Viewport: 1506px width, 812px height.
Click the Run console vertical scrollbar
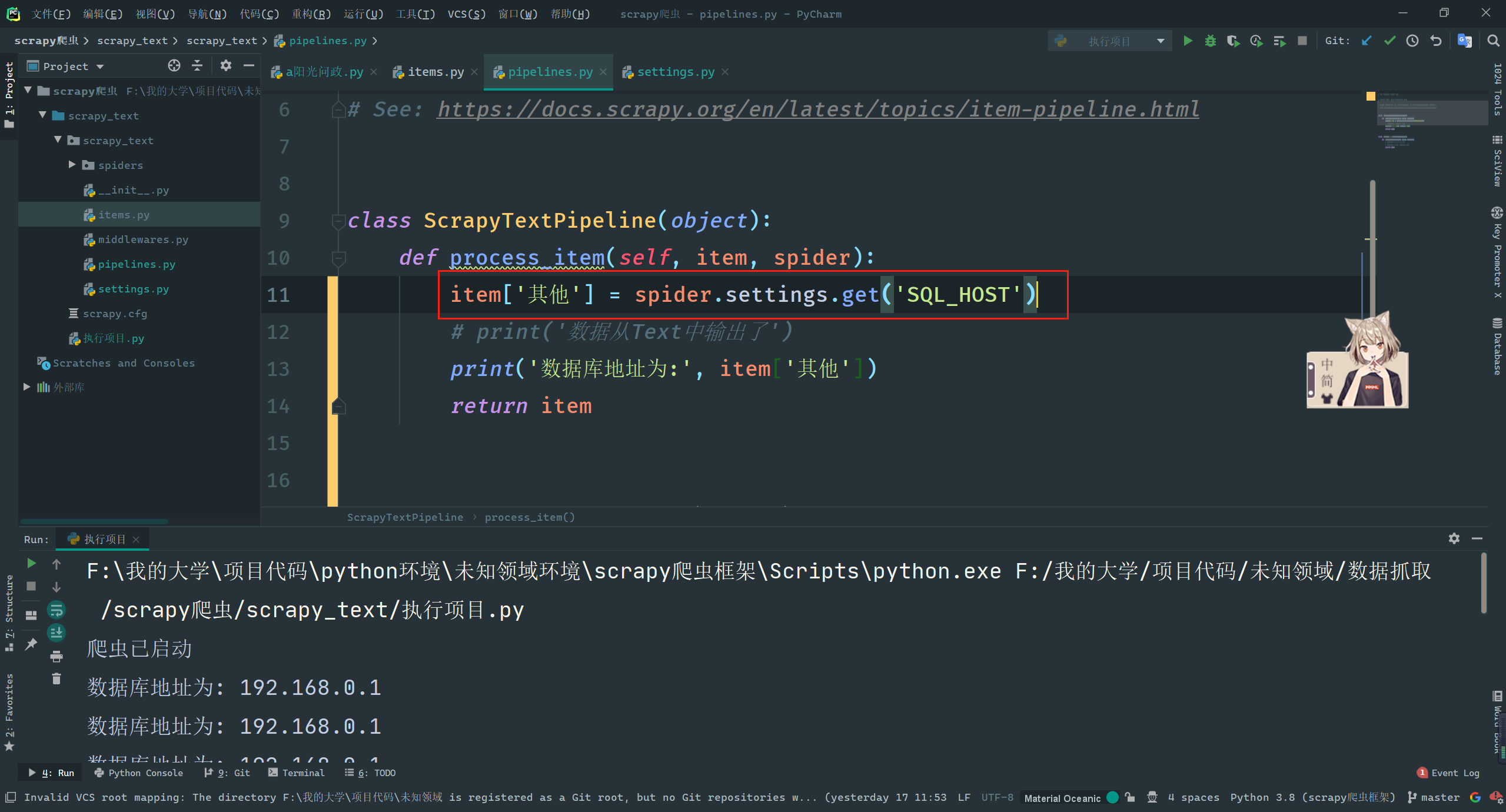1484,583
